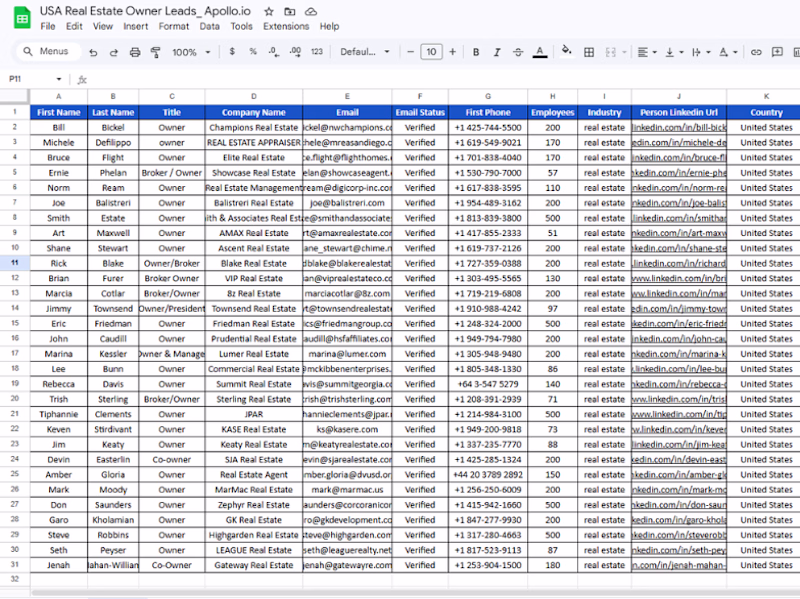Search the Menus box
800x599 pixels.
pyautogui.click(x=49, y=52)
